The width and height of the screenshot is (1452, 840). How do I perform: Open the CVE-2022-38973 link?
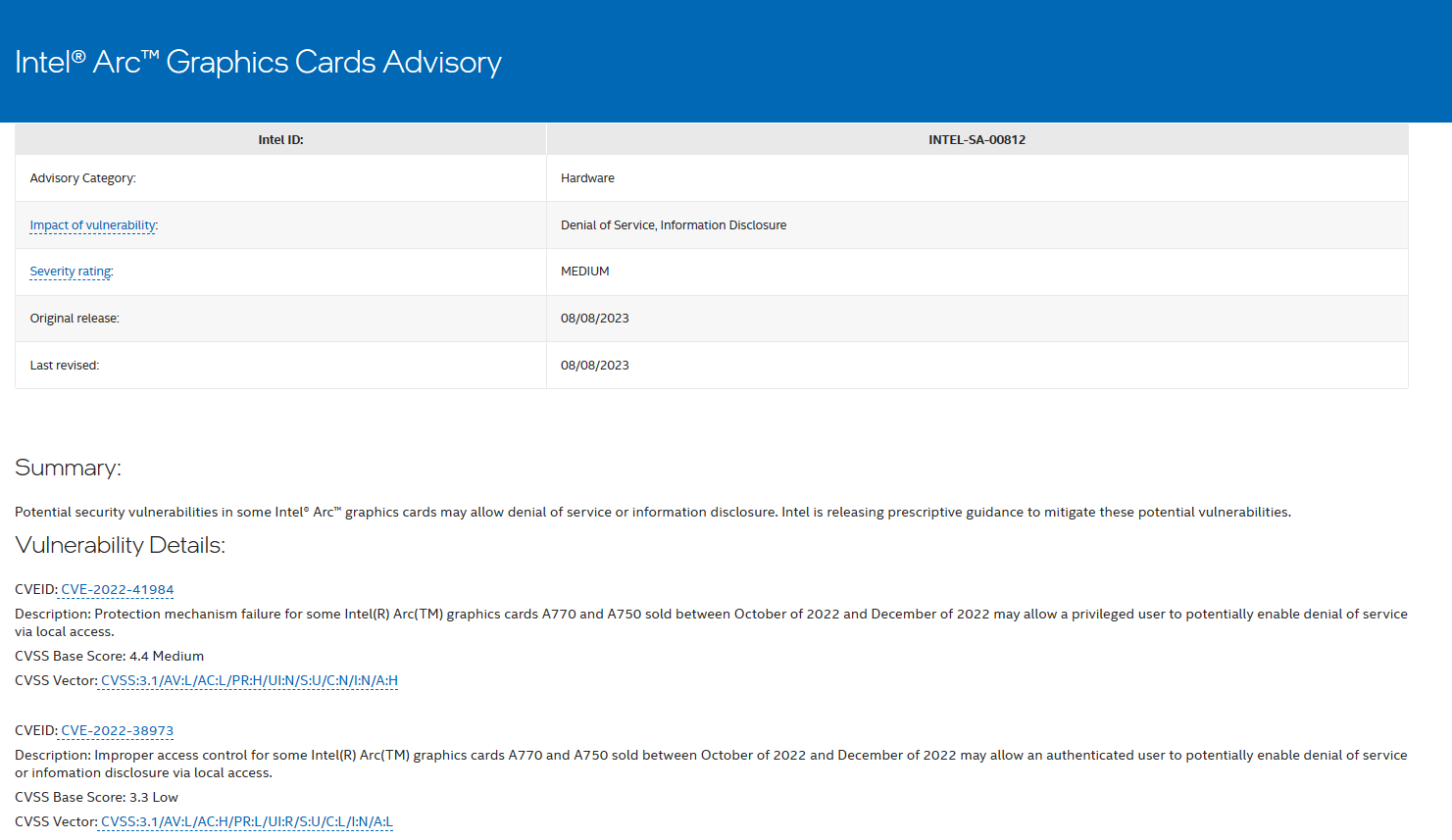pyautogui.click(x=117, y=731)
